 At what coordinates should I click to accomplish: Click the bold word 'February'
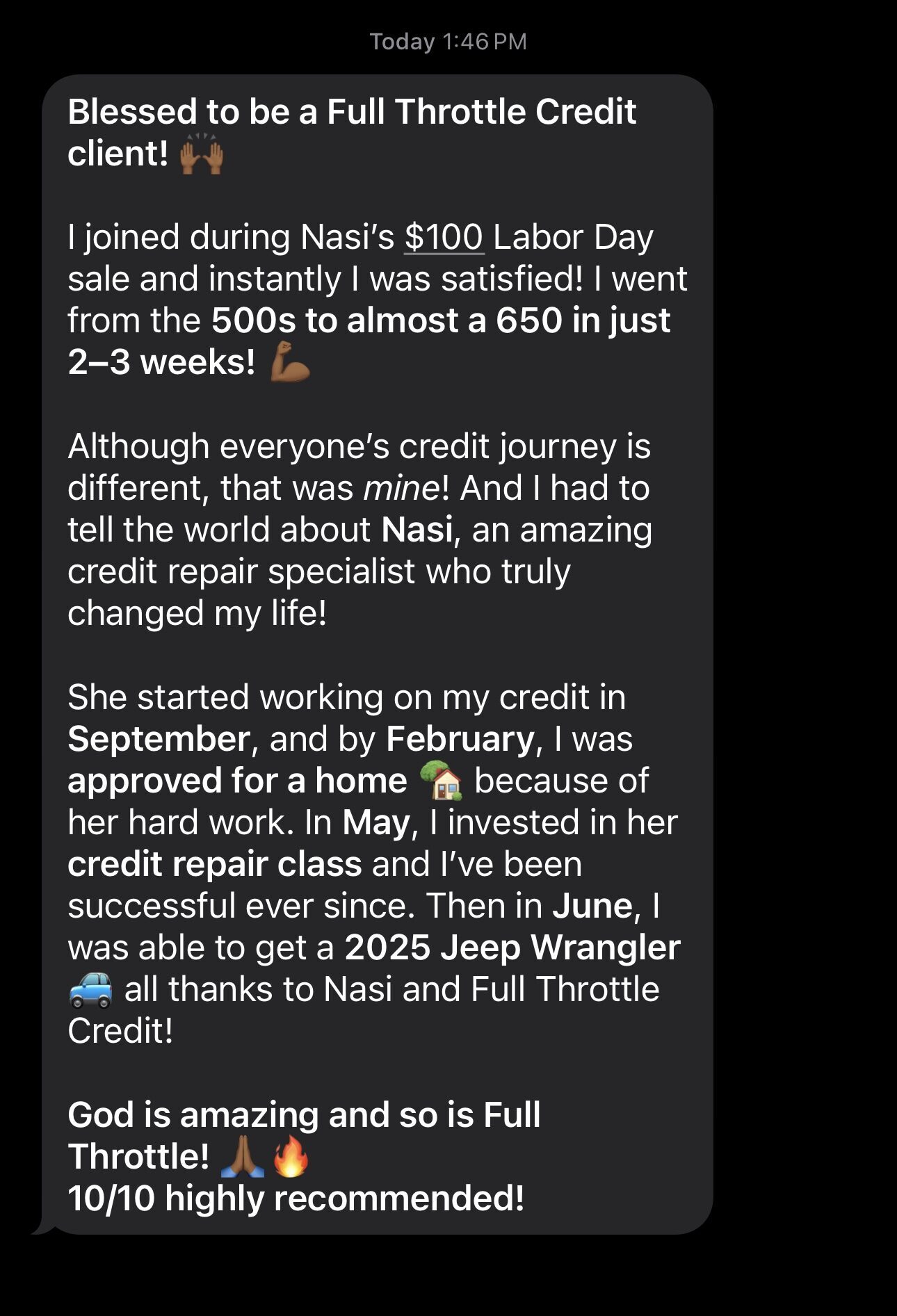[460, 739]
